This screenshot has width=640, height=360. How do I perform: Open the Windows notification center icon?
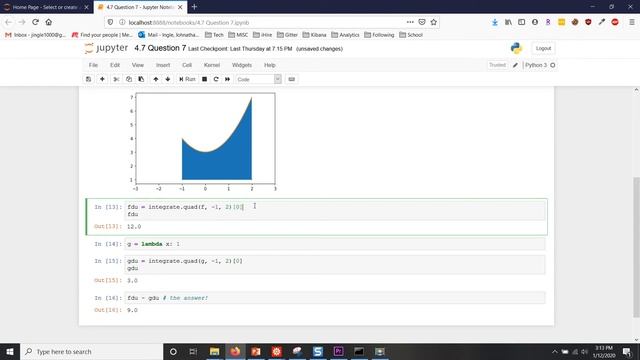click(x=627, y=351)
